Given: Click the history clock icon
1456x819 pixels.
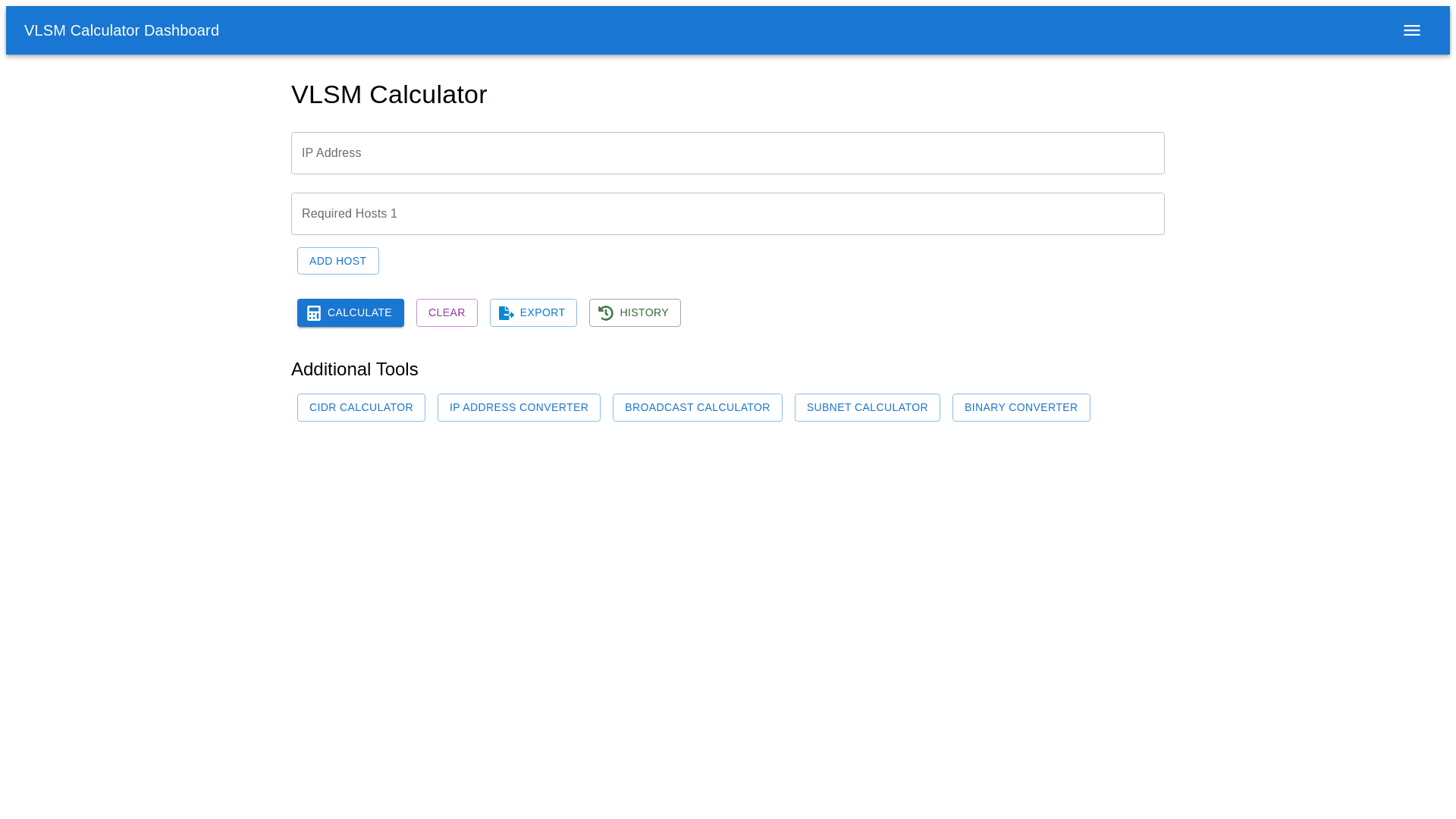Looking at the screenshot, I should (x=605, y=313).
